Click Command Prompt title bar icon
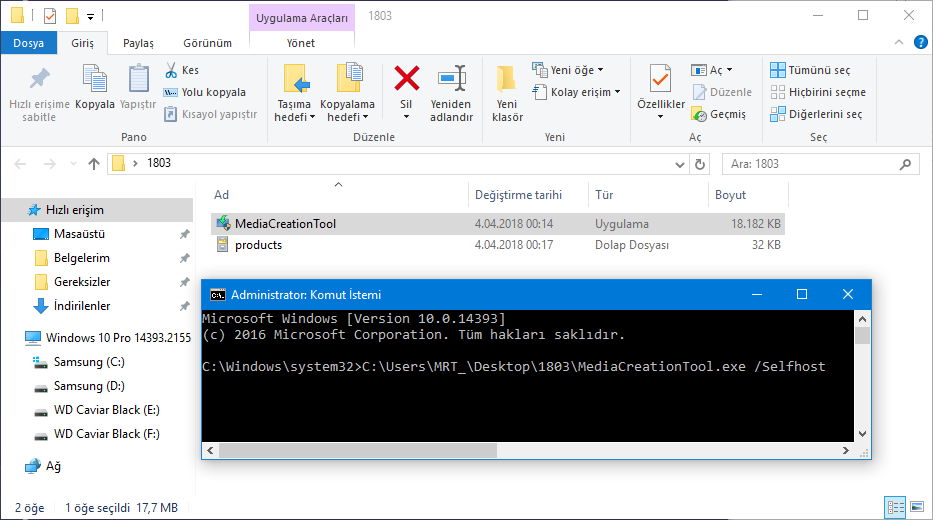Viewport: 933px width, 520px height. [x=218, y=295]
